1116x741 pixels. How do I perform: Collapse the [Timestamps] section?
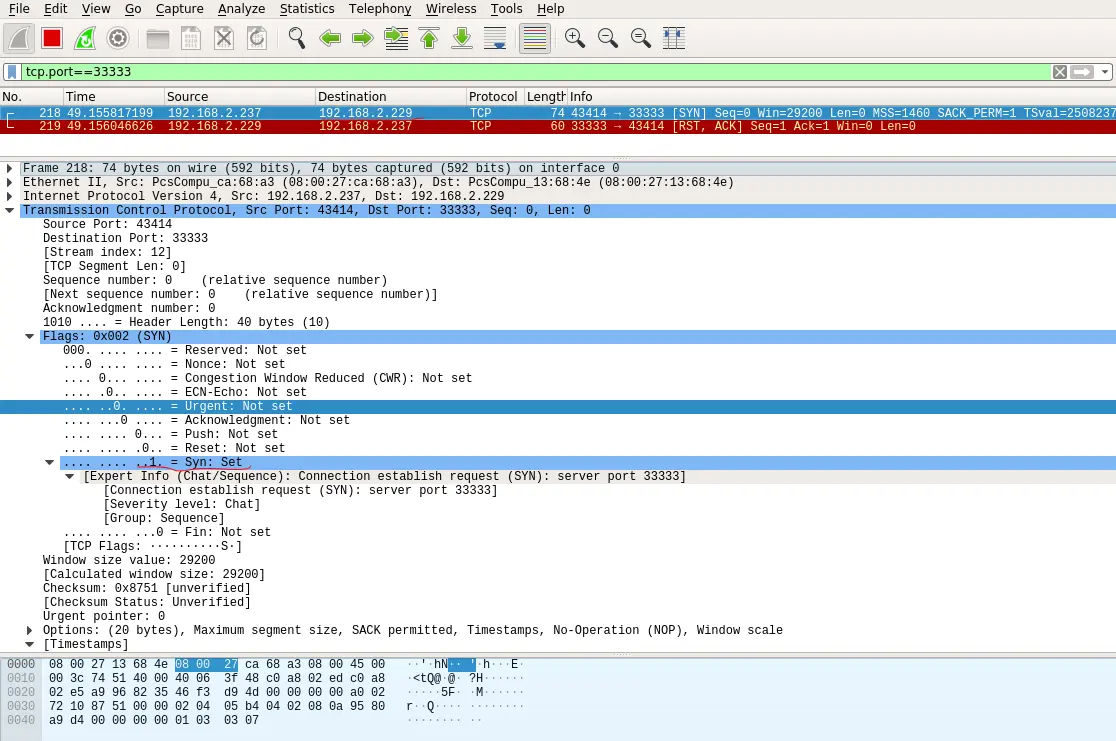(x=30, y=644)
